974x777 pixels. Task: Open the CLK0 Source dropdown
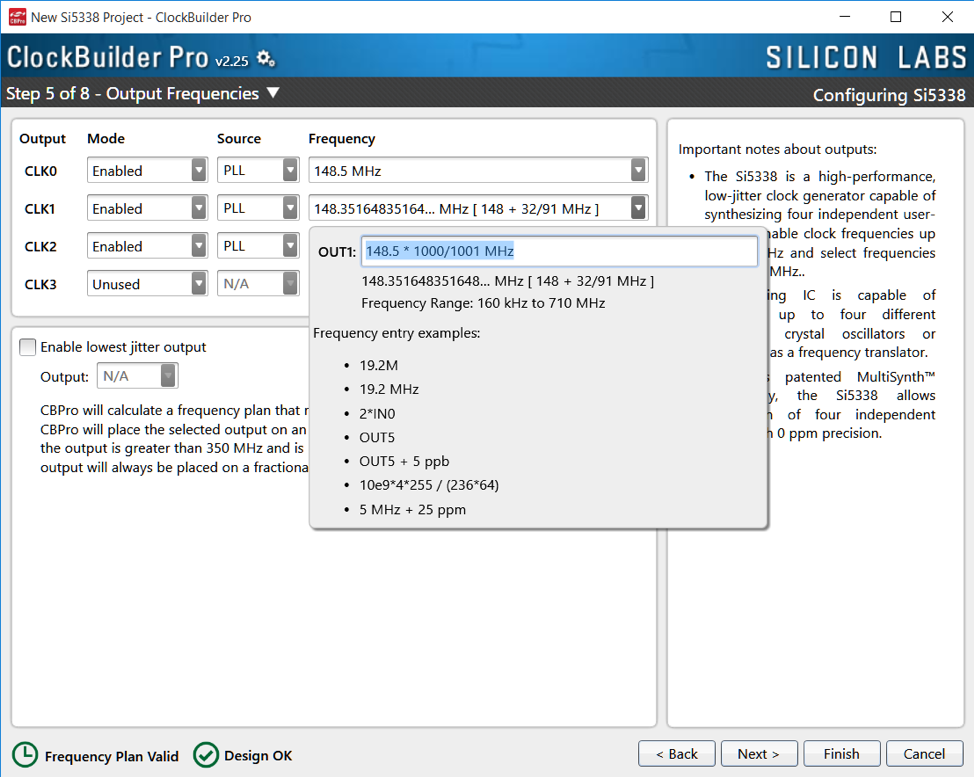[x=258, y=171]
